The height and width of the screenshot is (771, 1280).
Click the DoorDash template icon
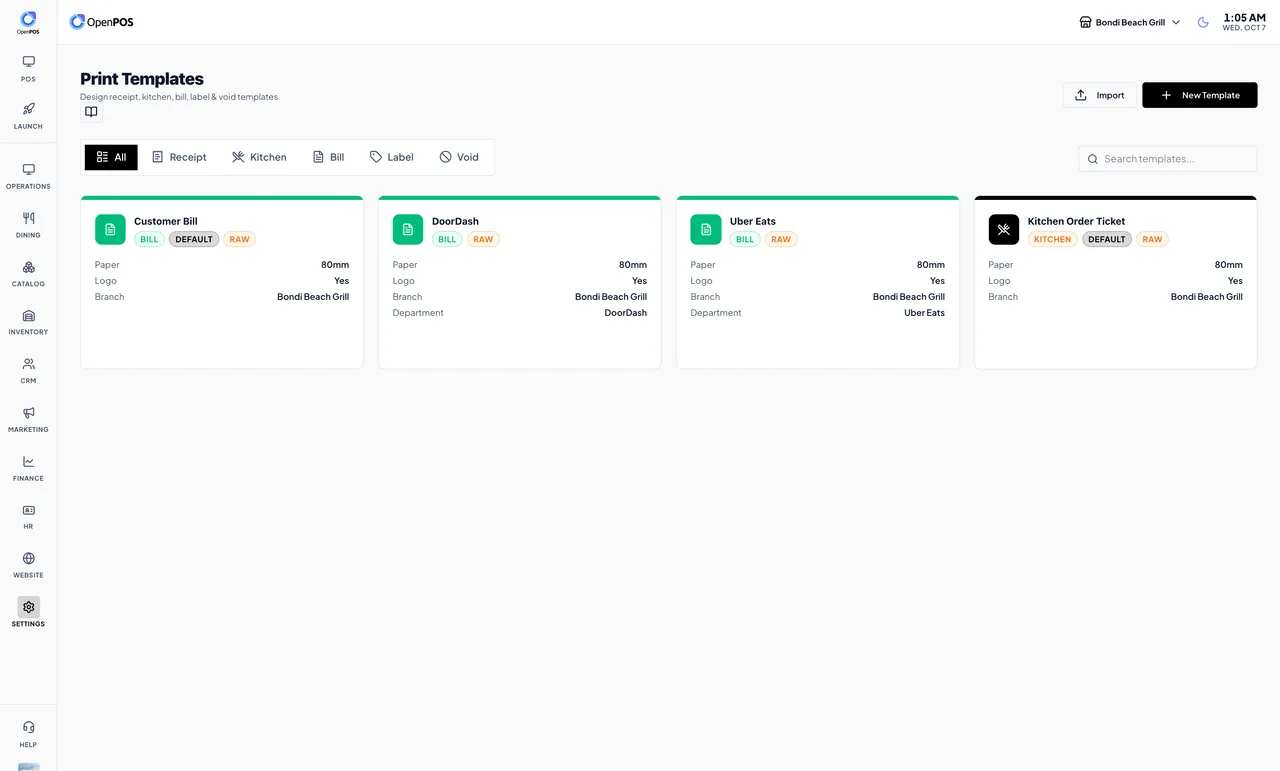pyautogui.click(x=408, y=229)
